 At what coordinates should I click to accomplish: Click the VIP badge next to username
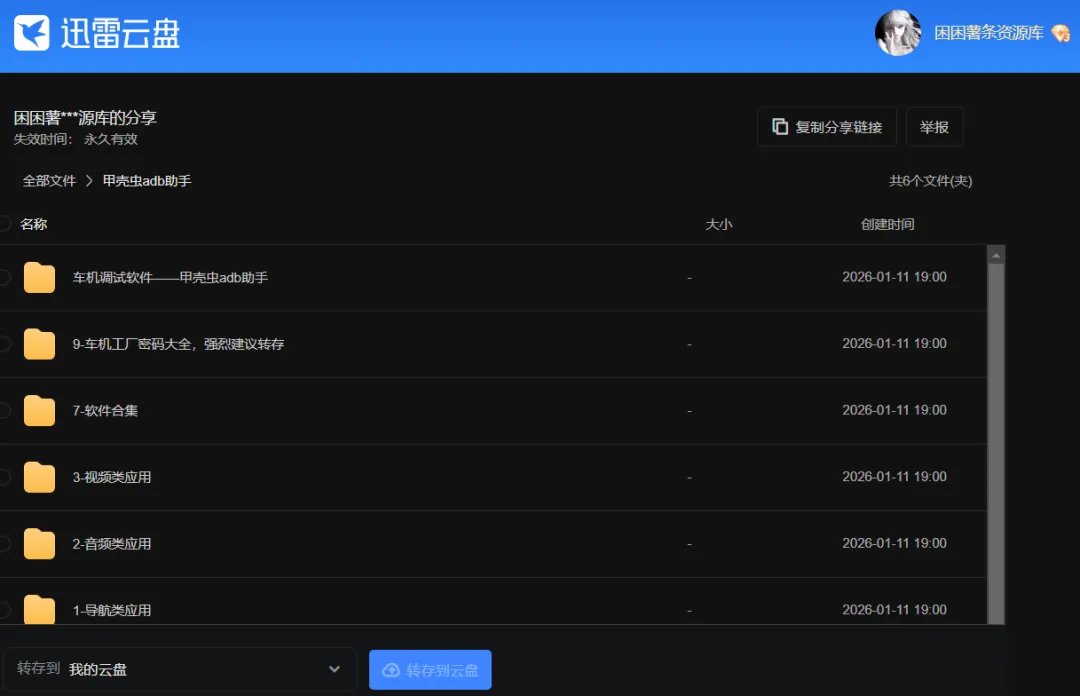tap(1061, 33)
